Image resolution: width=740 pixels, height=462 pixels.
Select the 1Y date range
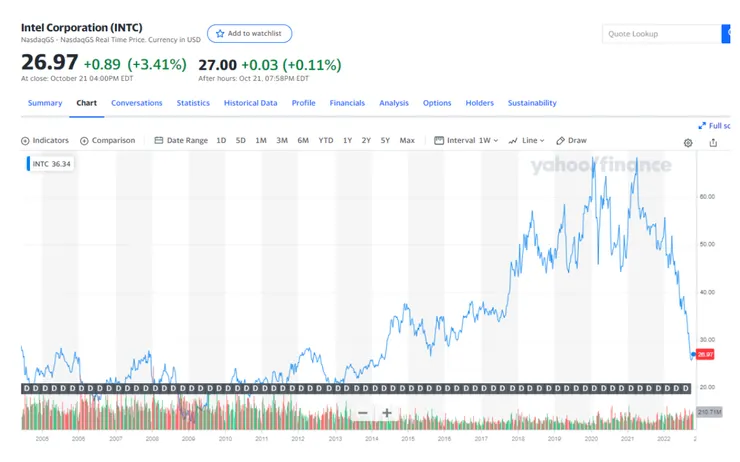[x=348, y=141]
